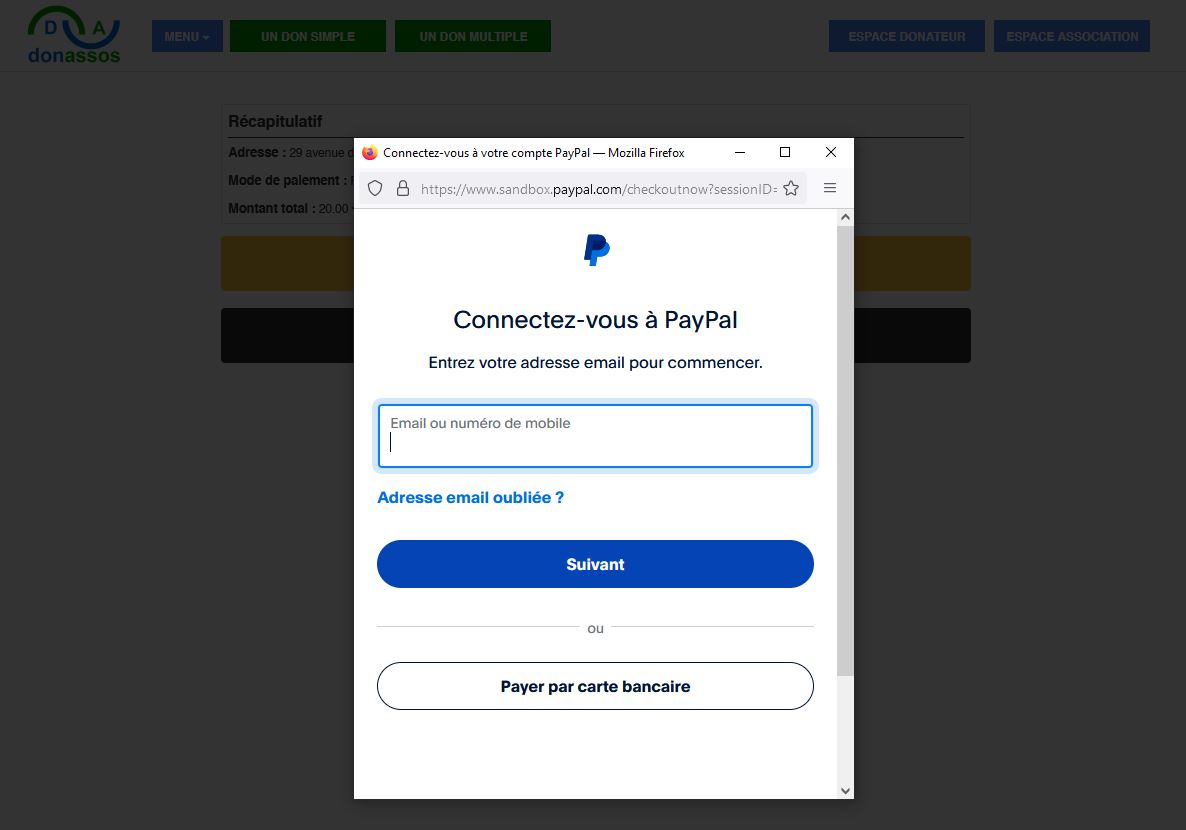
Task: Expand the MENU dropdown
Action: point(187,36)
